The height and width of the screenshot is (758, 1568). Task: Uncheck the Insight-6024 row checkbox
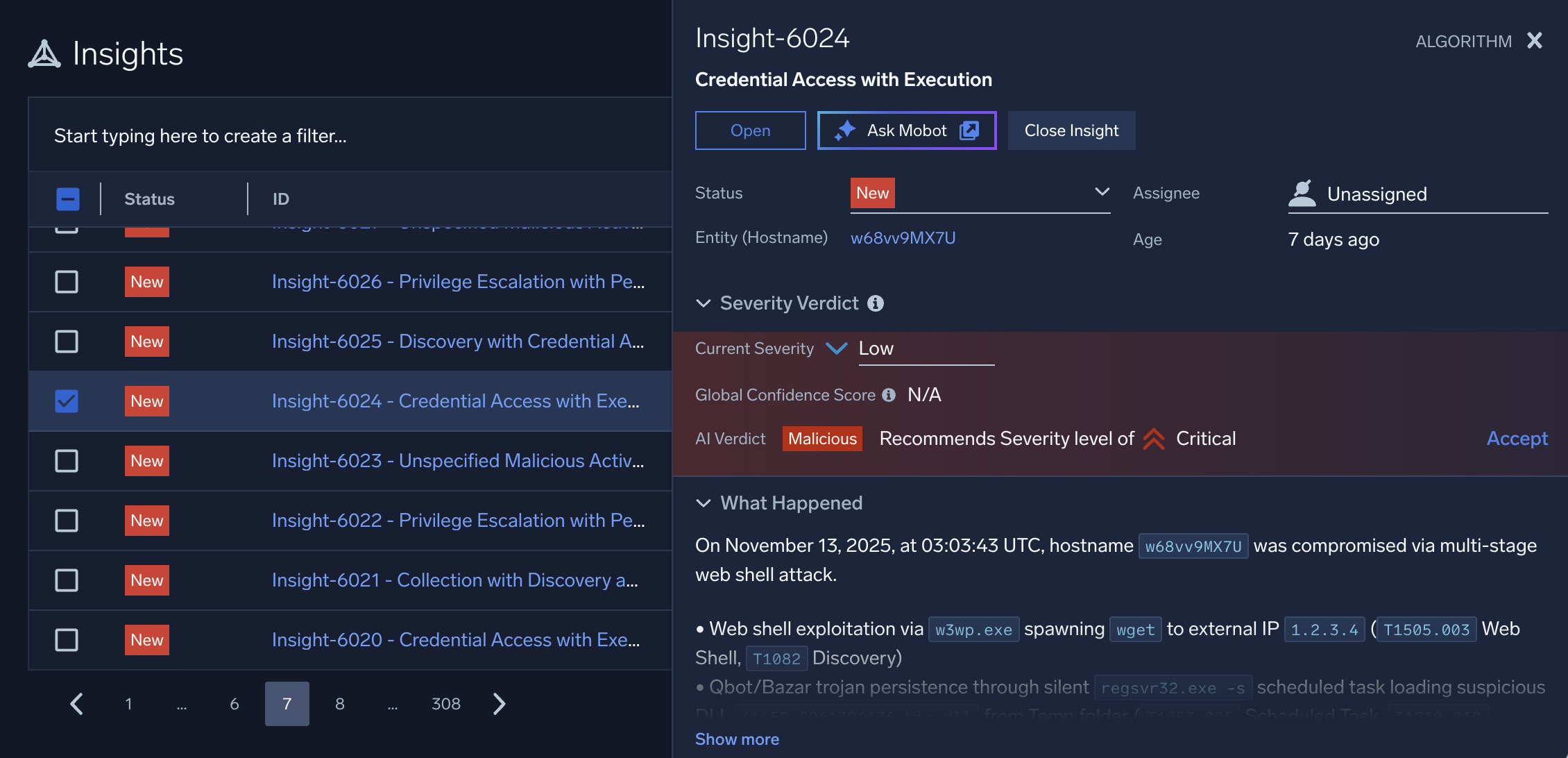pos(67,401)
